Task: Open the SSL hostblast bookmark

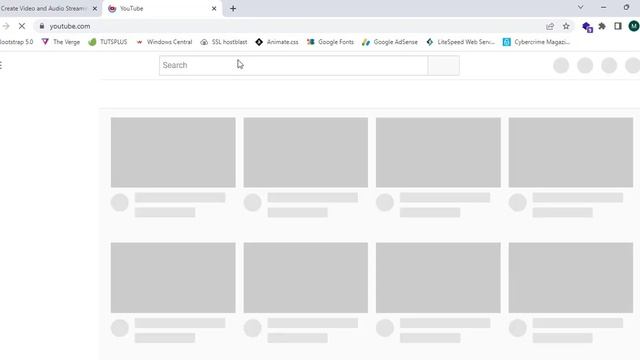Action: [224, 42]
